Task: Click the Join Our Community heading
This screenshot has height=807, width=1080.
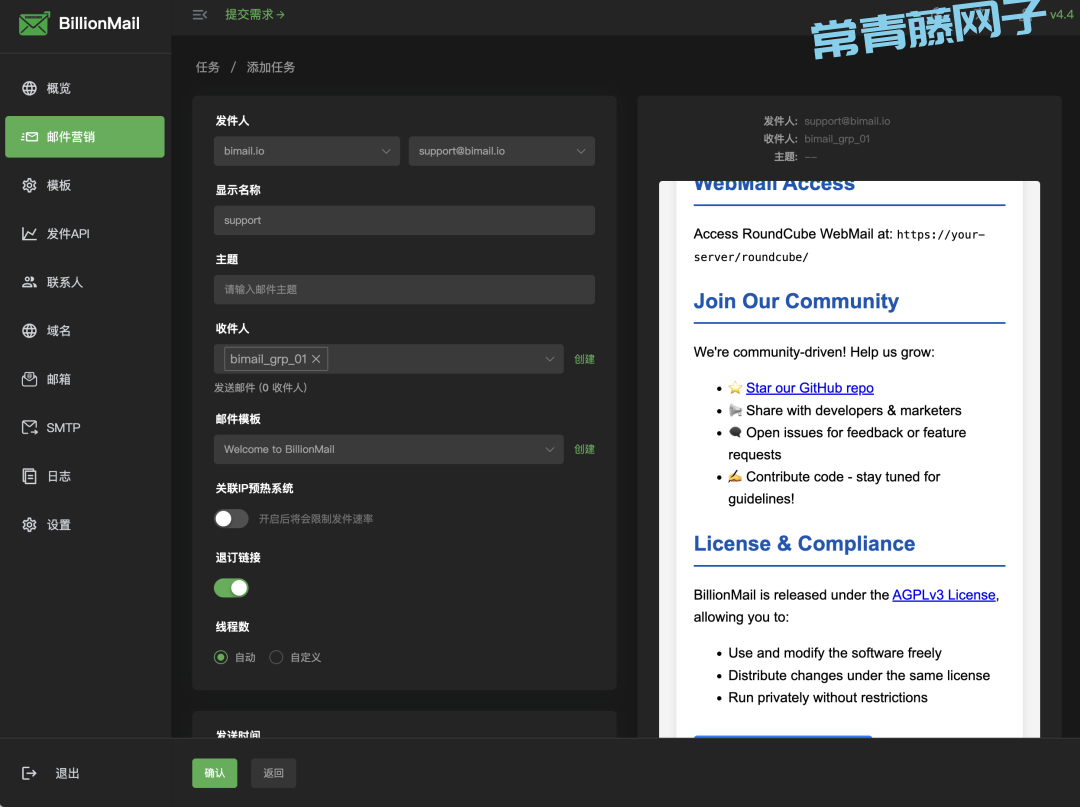Action: click(x=796, y=301)
